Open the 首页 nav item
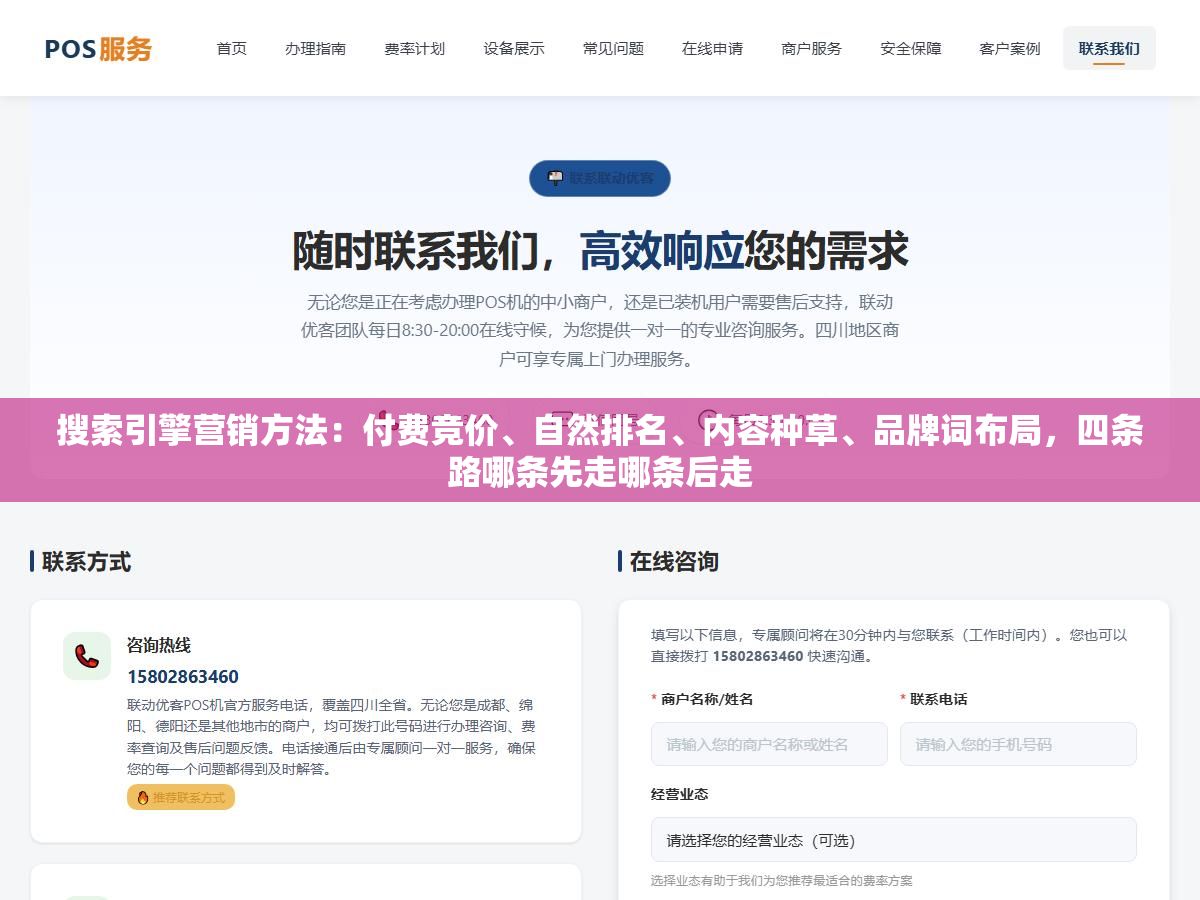Viewport: 1200px width, 900px height. 232,48
